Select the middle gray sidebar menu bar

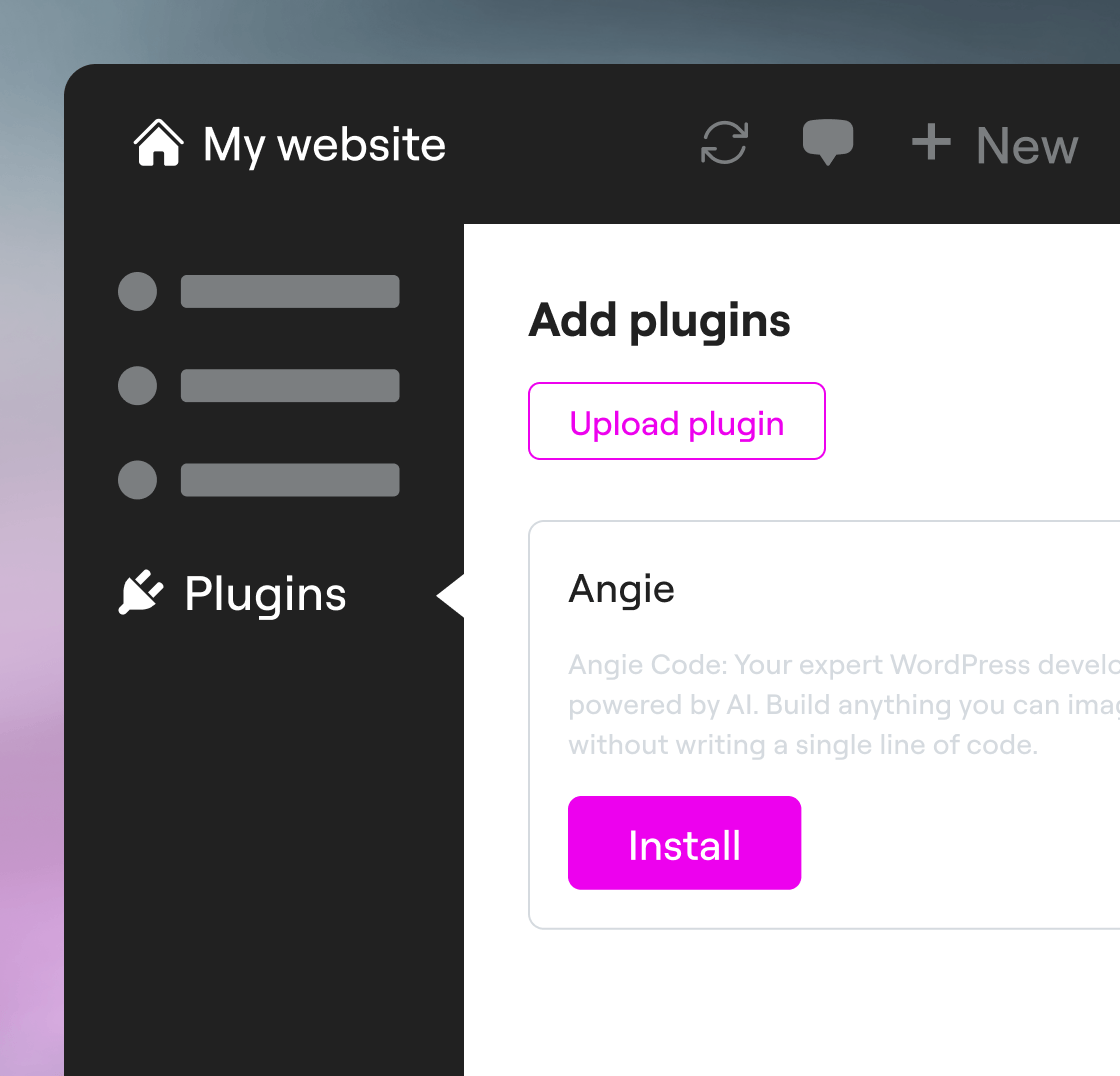tap(290, 386)
